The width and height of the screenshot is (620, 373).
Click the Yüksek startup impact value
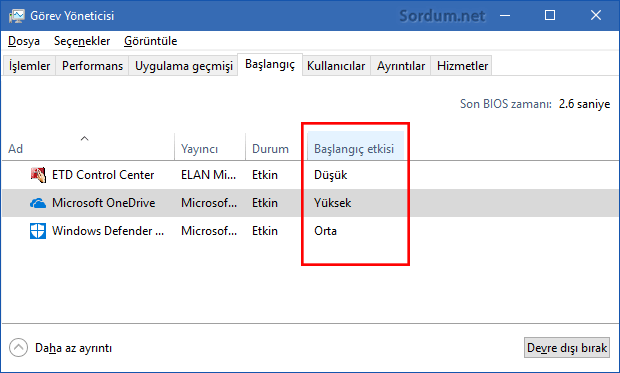pyautogui.click(x=333, y=203)
